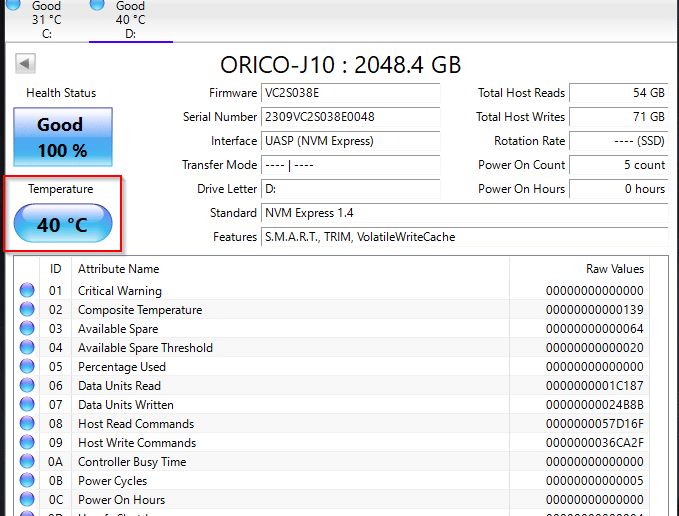Click raw value 00000000000064
Viewport: 679px width, 516px height.
(595, 329)
